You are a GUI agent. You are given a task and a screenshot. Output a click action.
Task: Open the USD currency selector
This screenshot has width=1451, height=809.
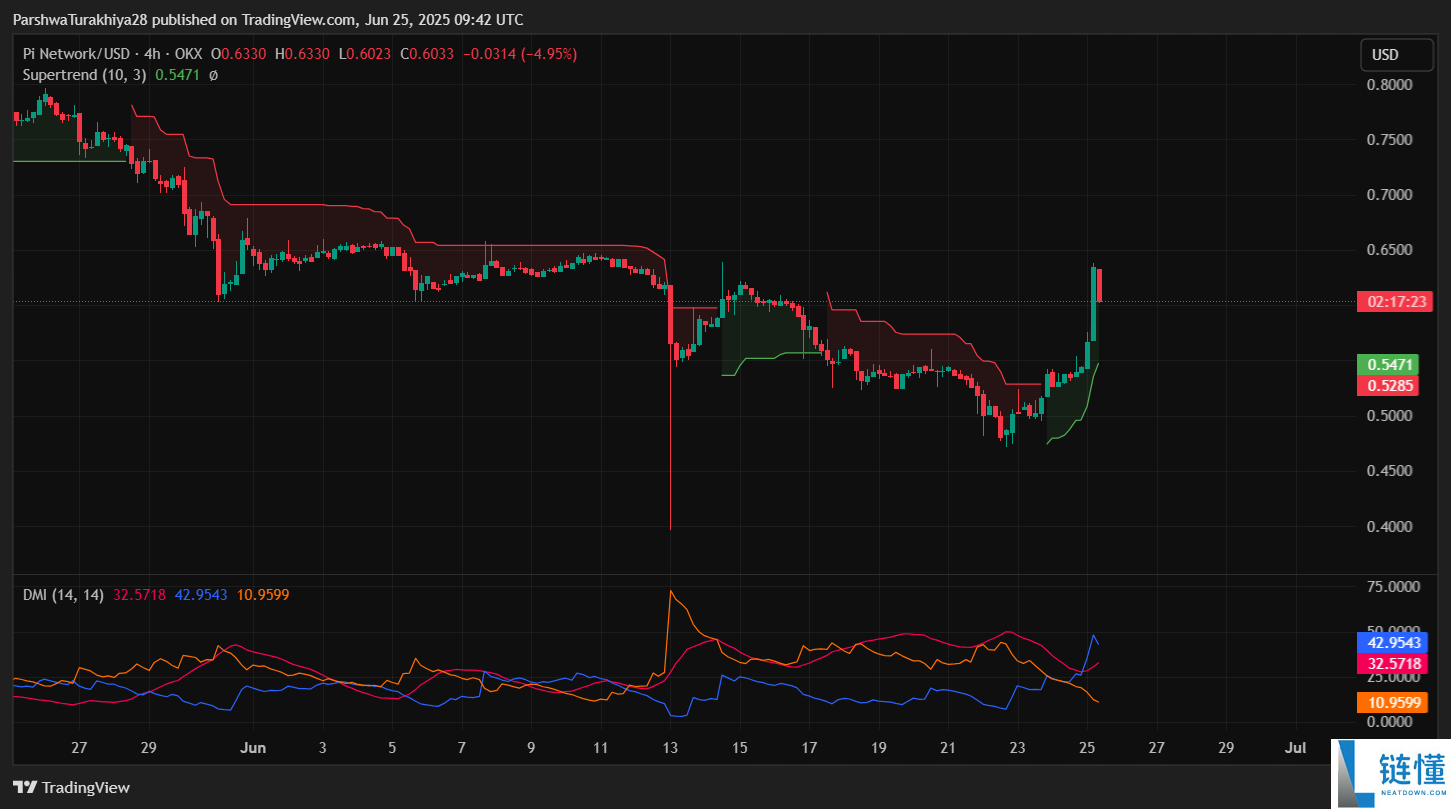point(1396,55)
